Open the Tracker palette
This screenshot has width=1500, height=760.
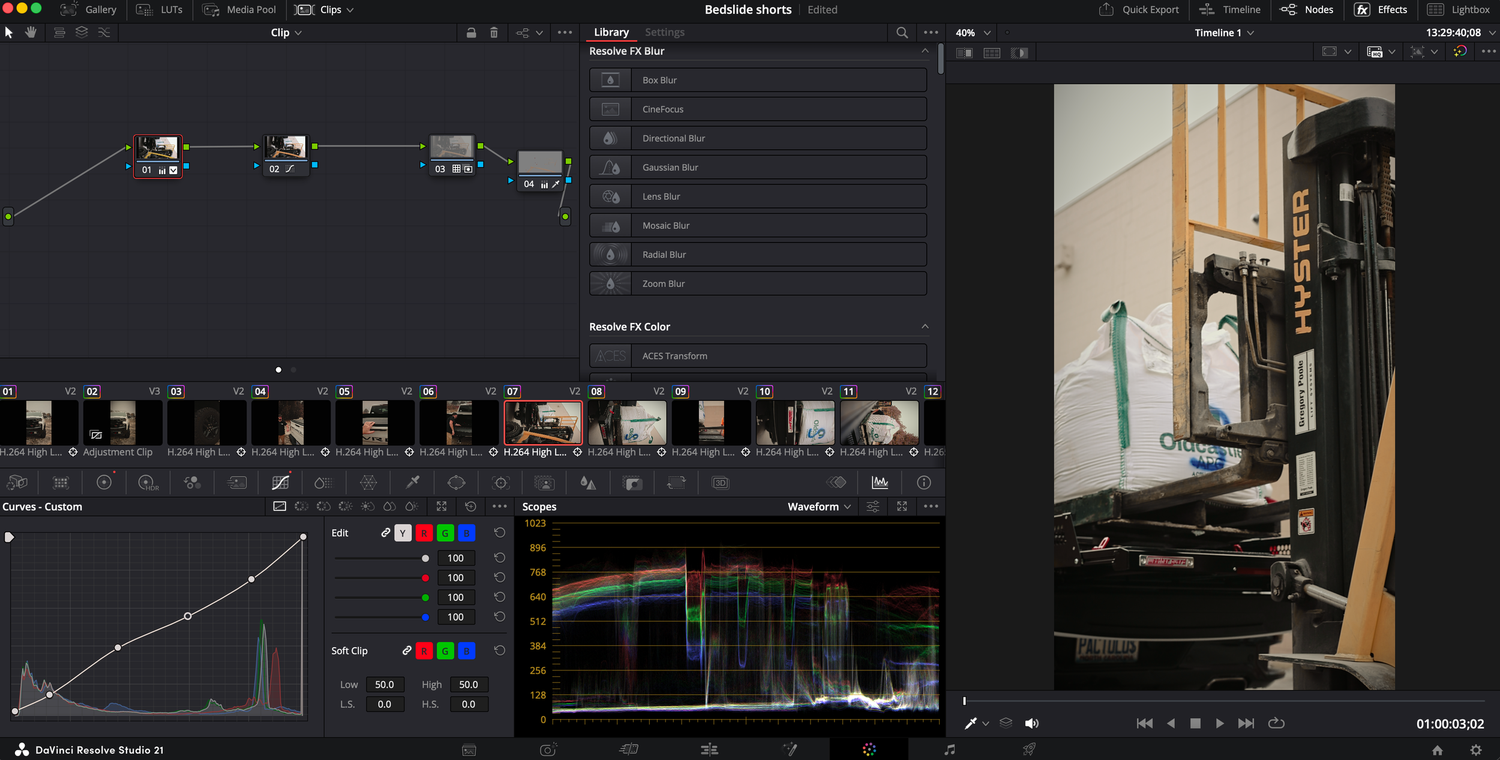click(501, 482)
